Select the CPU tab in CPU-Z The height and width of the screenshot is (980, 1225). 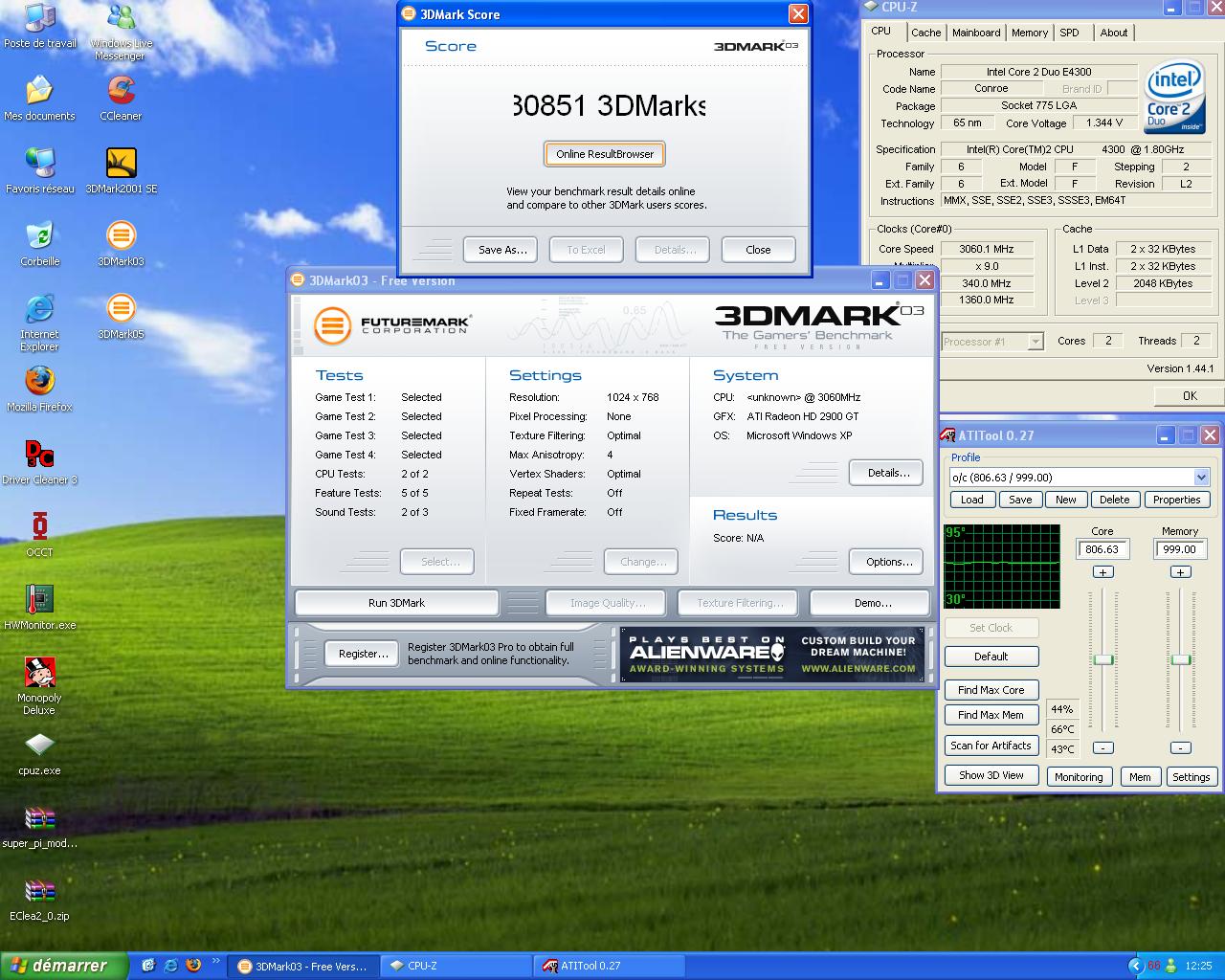click(x=881, y=31)
